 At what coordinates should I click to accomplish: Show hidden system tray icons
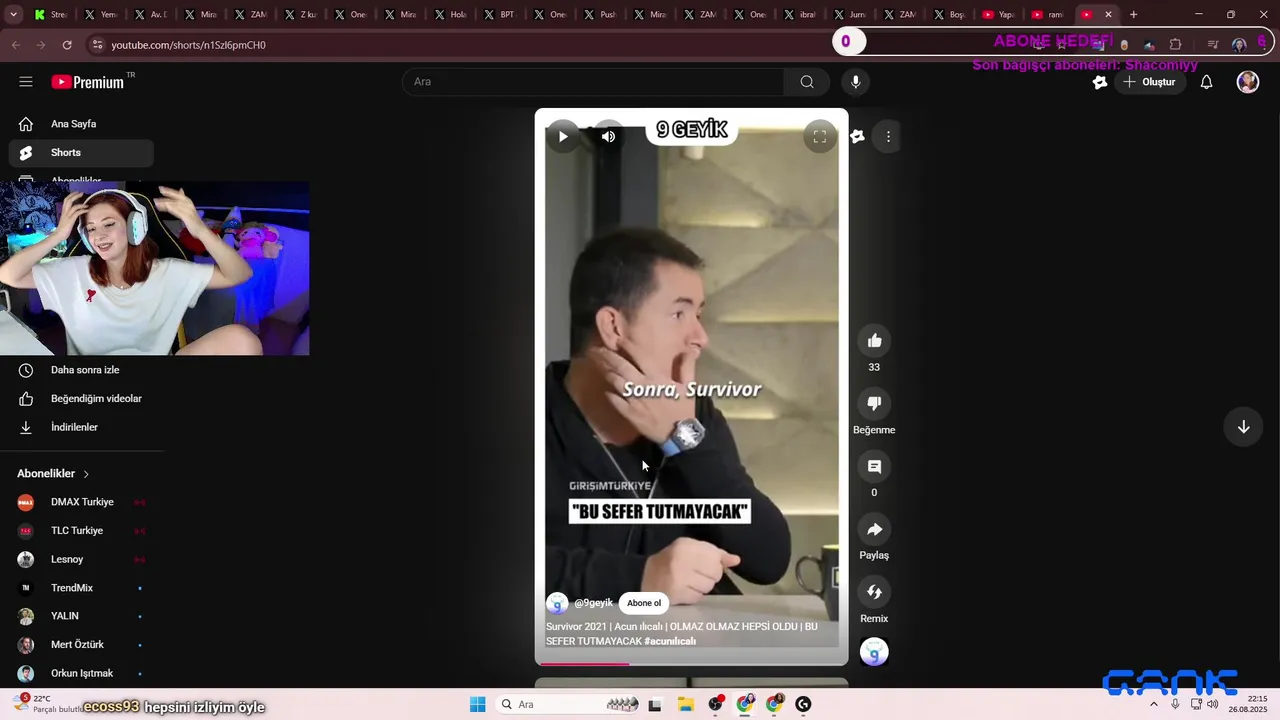coord(1154,704)
